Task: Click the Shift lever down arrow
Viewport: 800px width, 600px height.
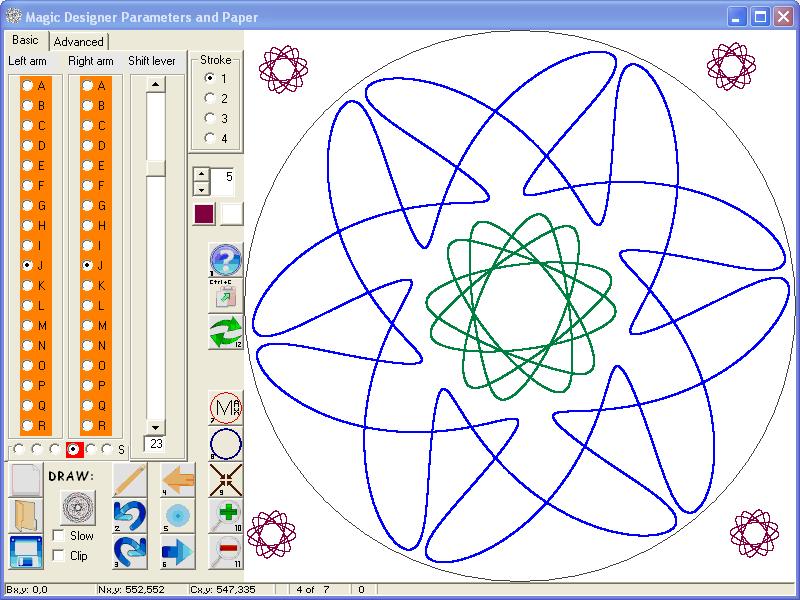Action: 156,427
